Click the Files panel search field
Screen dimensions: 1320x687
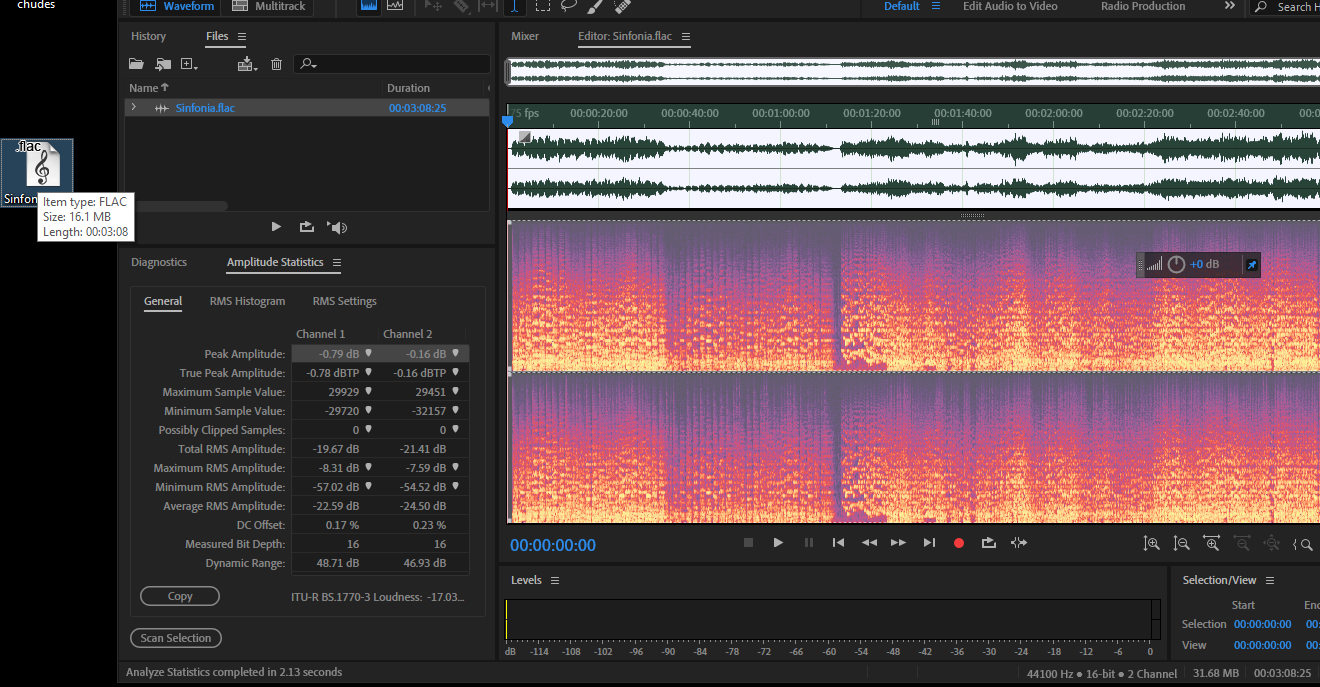coord(400,64)
